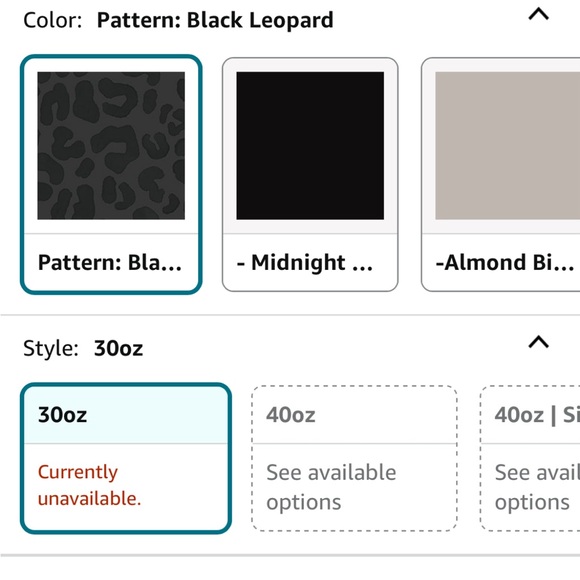
Task: Click 'See available options' under 40oz | Si...
Action: tap(537, 487)
